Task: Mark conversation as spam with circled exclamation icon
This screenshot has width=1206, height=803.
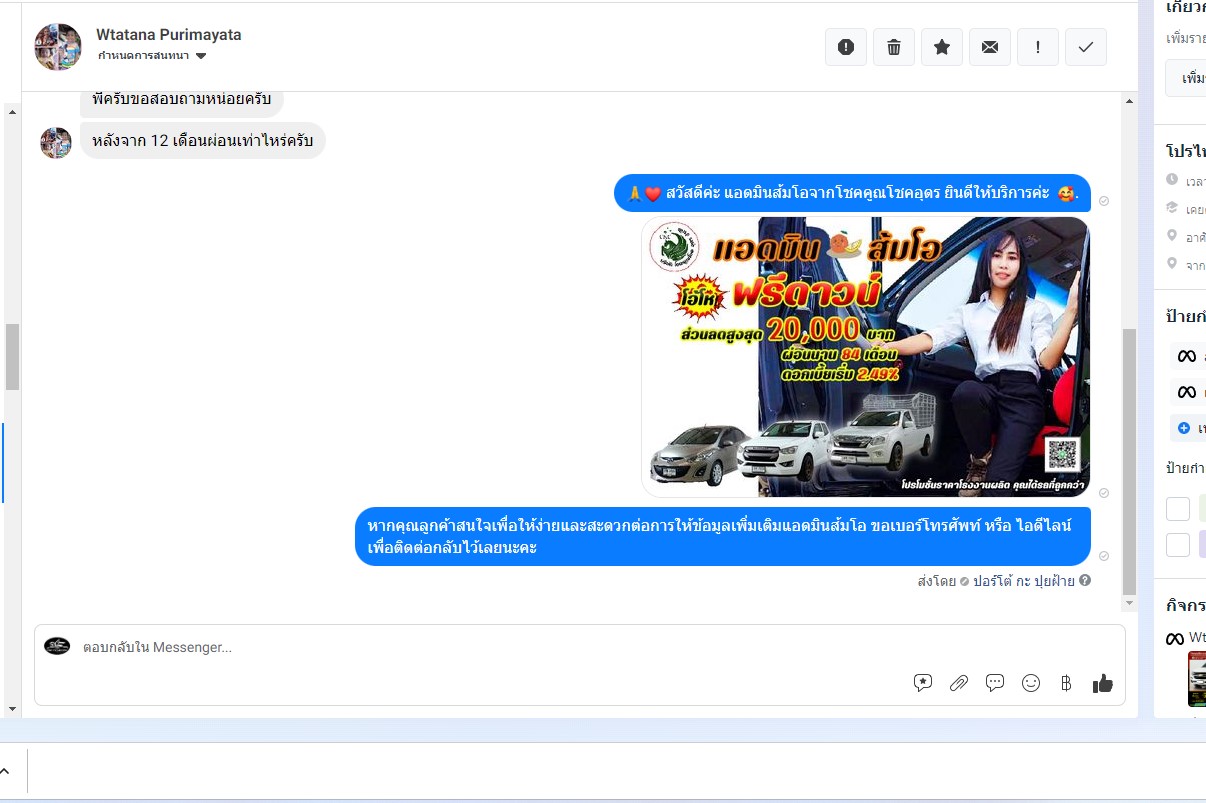Action: point(846,47)
